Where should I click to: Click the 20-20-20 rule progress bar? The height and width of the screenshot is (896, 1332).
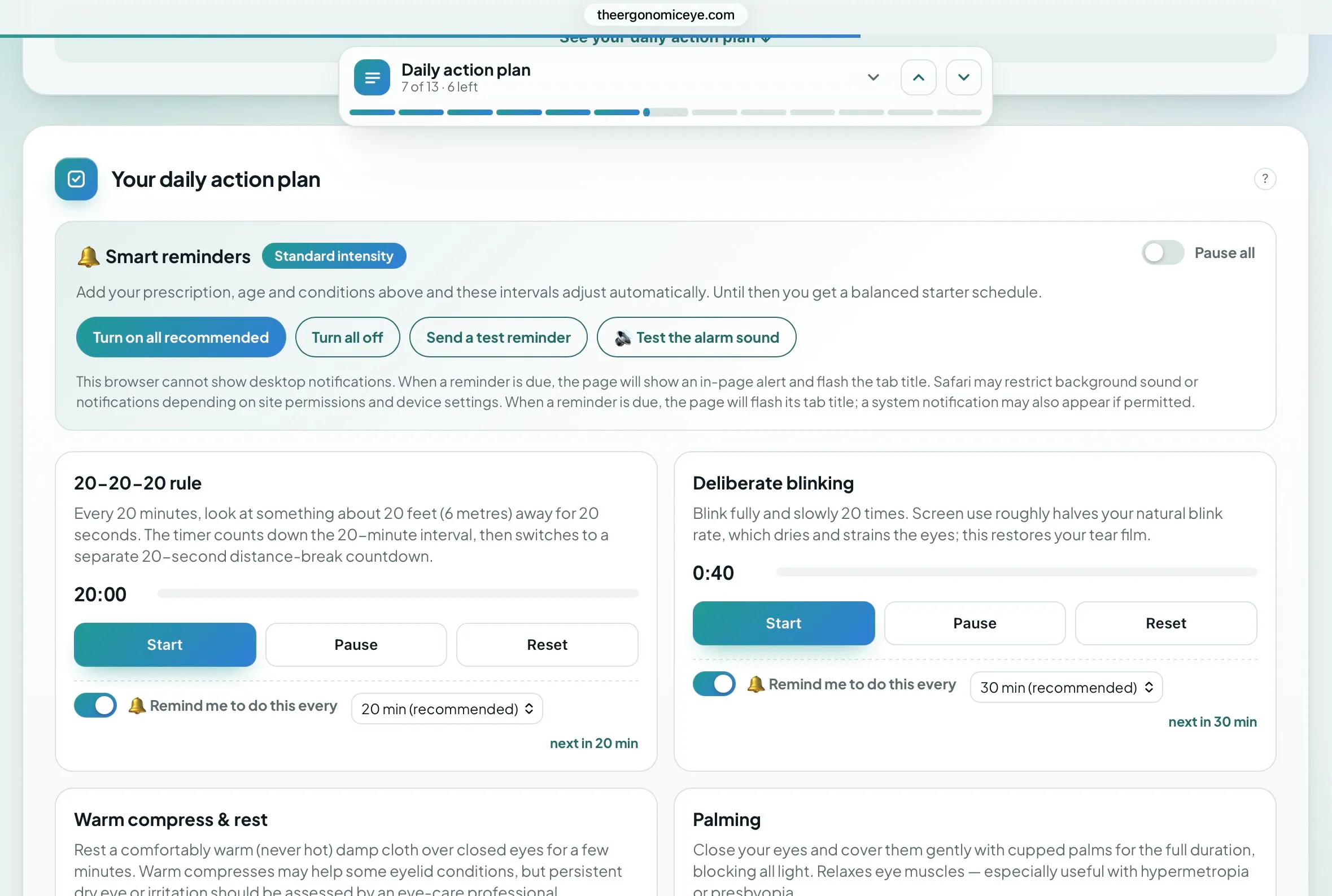[x=398, y=594]
